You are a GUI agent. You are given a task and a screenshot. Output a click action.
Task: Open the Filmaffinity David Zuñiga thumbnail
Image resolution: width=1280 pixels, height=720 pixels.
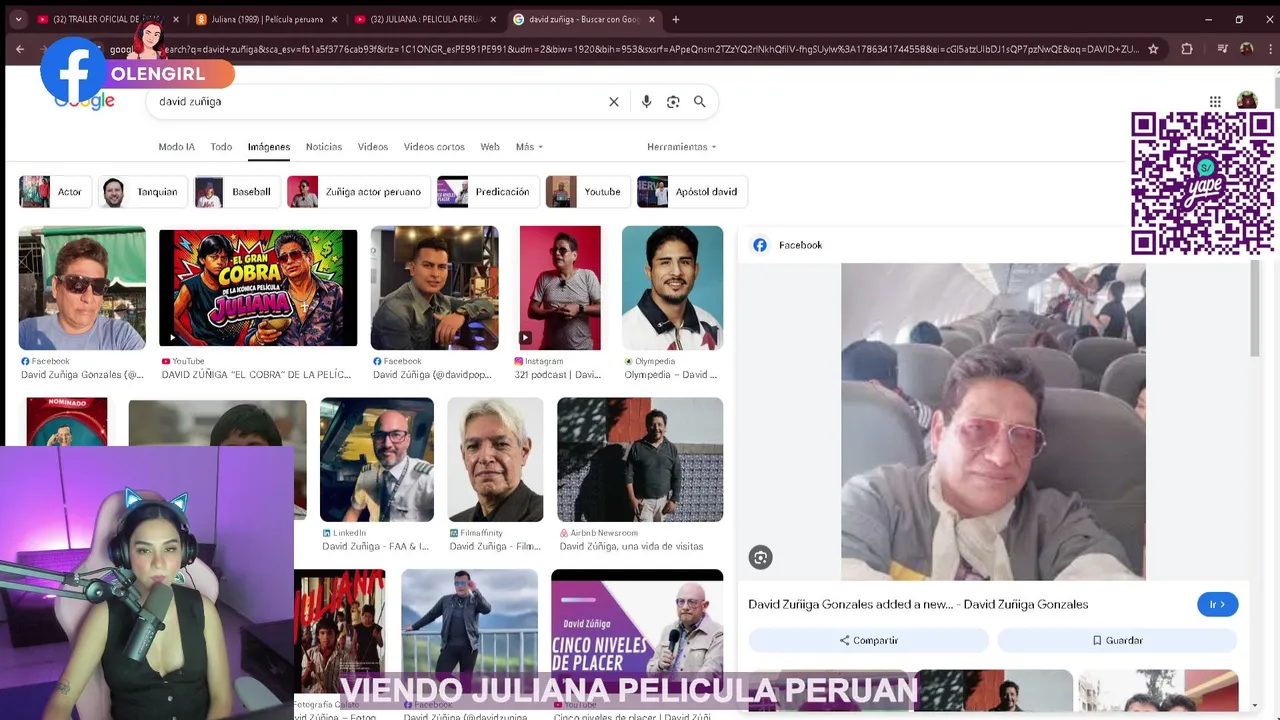coord(495,460)
